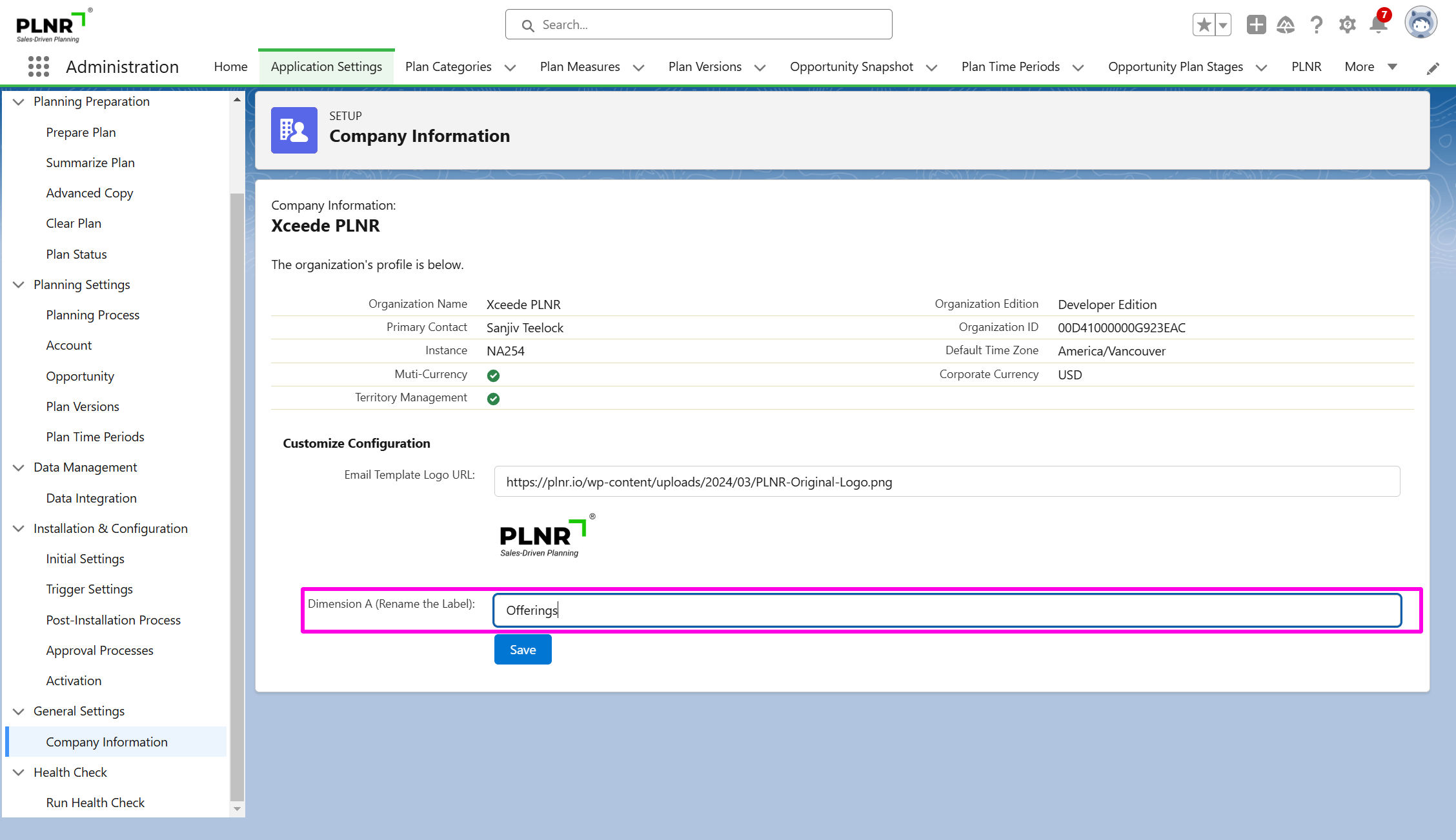Click the Email Template Logo URL field
This screenshot has height=840, width=1456.
946,482
